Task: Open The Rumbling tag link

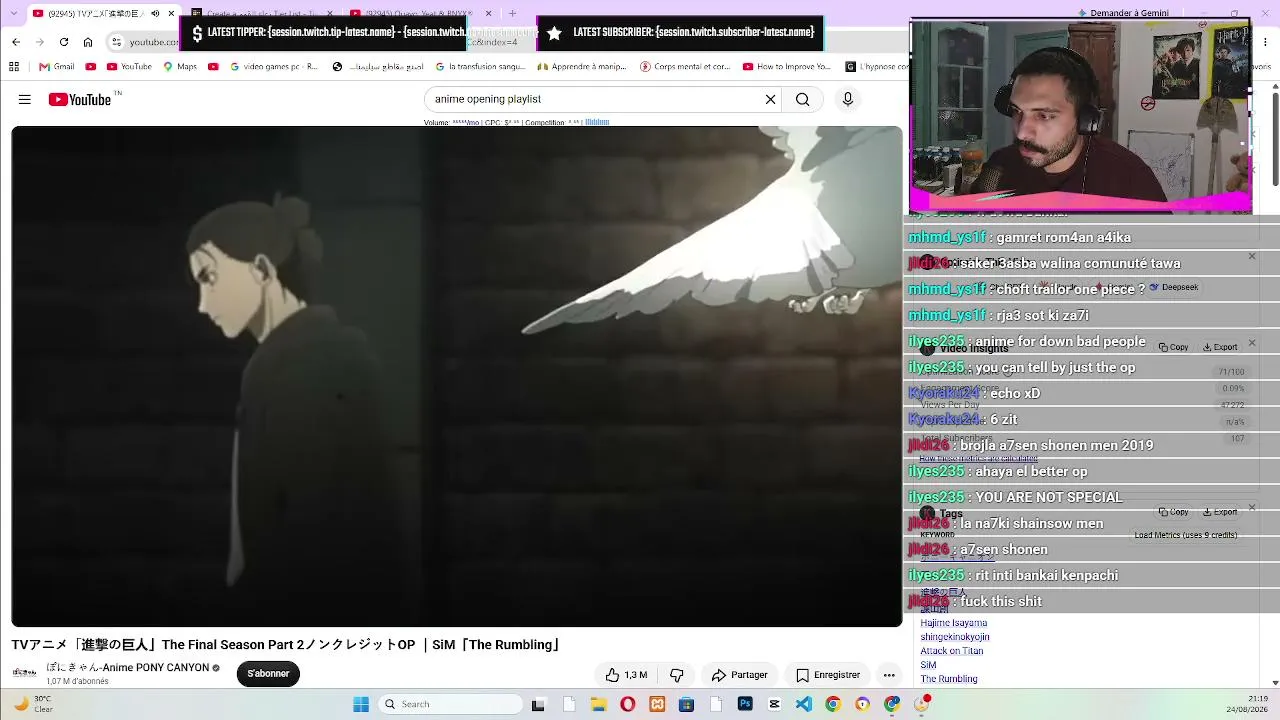Action: click(949, 679)
